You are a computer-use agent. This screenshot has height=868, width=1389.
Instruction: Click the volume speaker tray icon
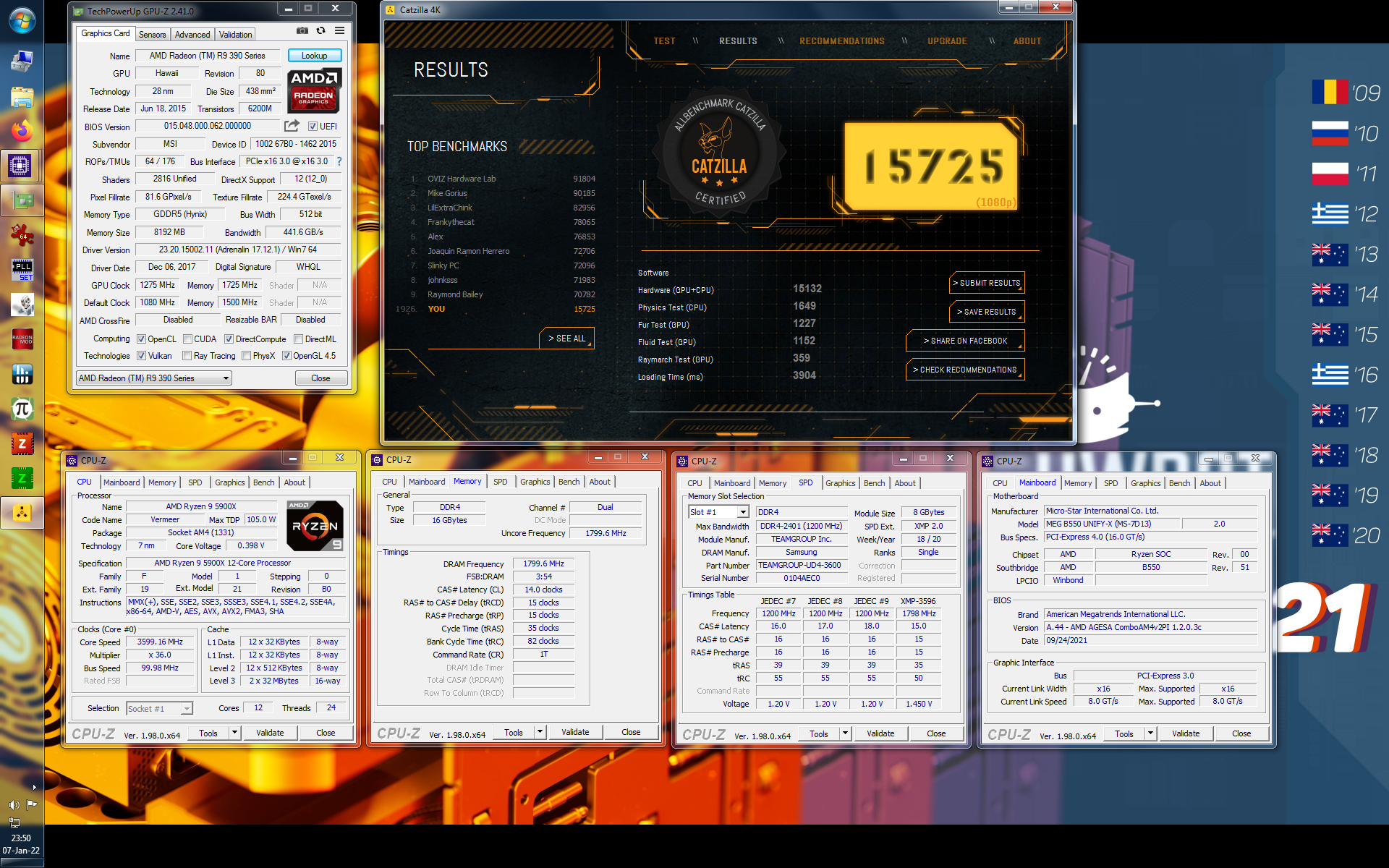click(x=14, y=805)
